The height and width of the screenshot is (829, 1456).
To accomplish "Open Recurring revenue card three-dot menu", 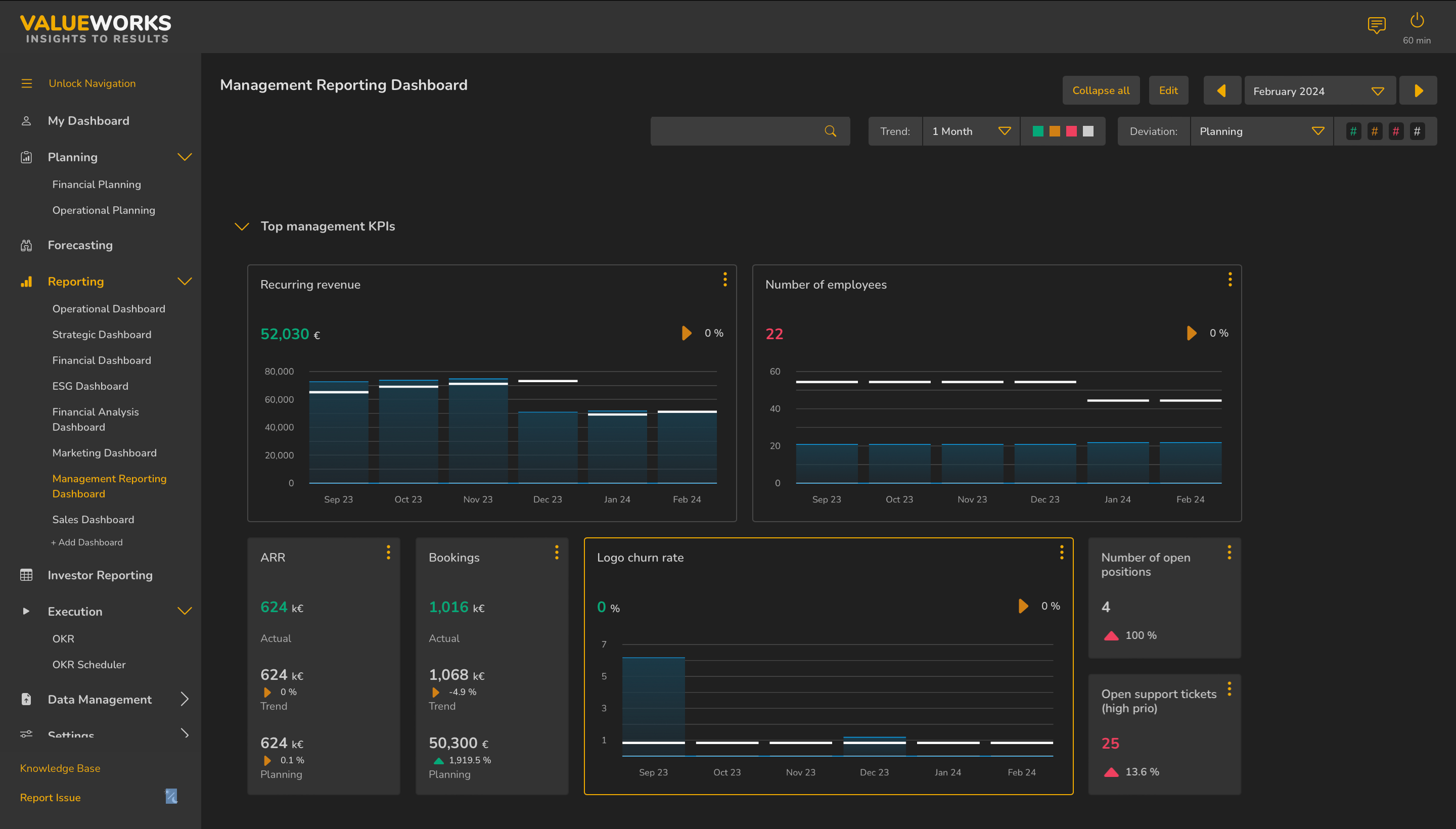I will click(724, 279).
